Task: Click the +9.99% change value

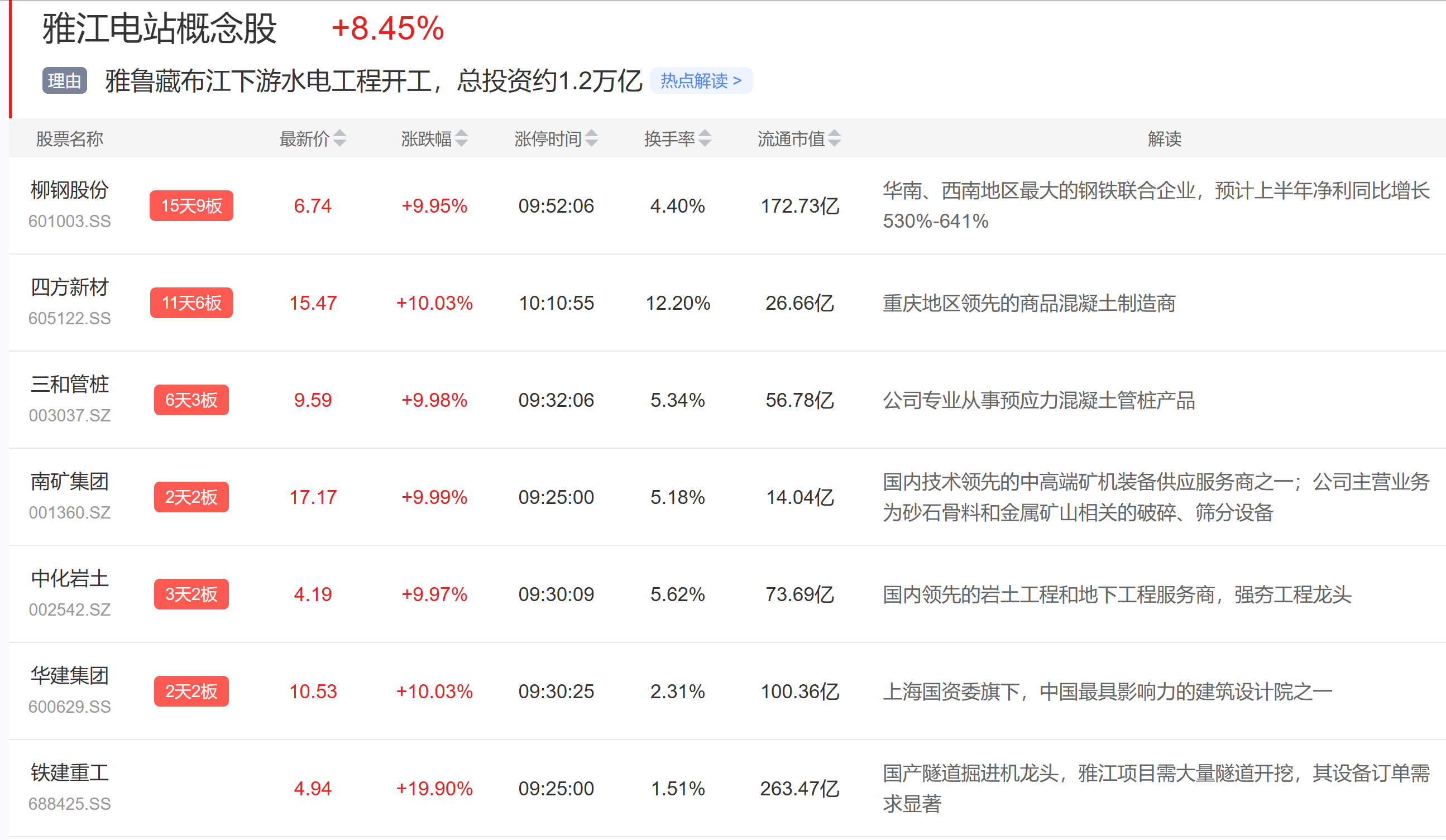Action: [x=434, y=497]
